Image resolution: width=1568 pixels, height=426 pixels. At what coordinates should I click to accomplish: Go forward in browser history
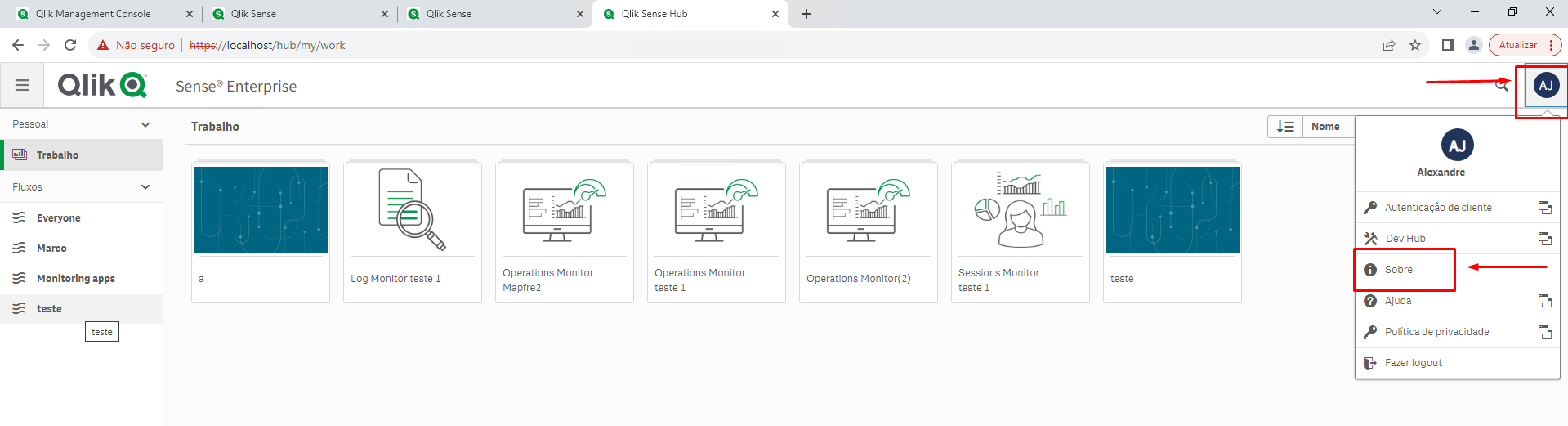click(44, 45)
